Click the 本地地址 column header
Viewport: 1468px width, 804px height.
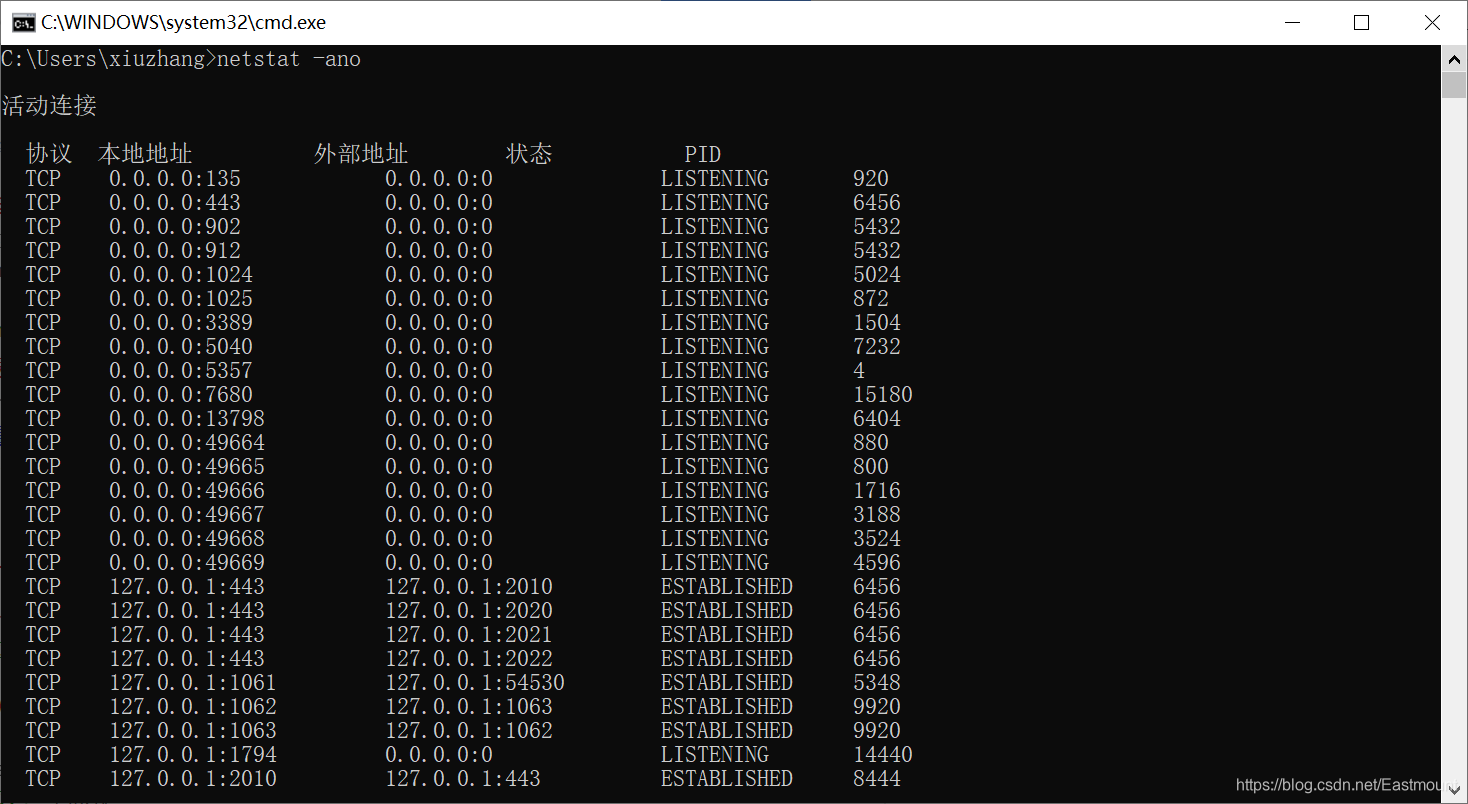coord(145,154)
